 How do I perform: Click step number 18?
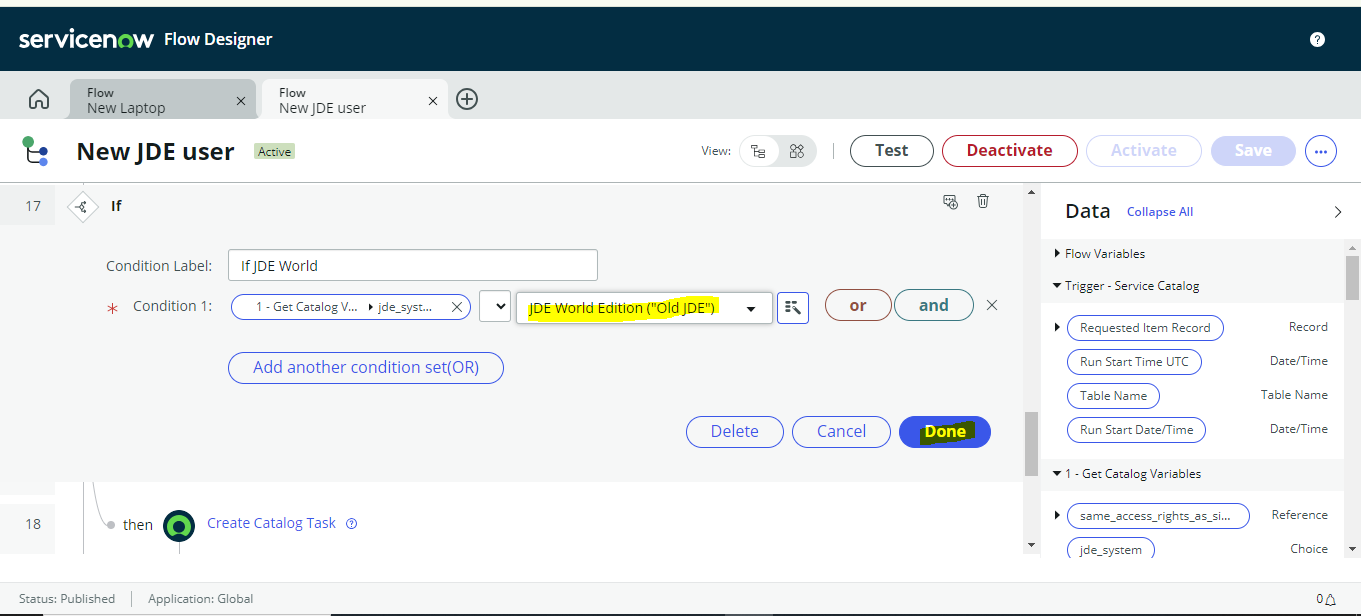point(33,523)
